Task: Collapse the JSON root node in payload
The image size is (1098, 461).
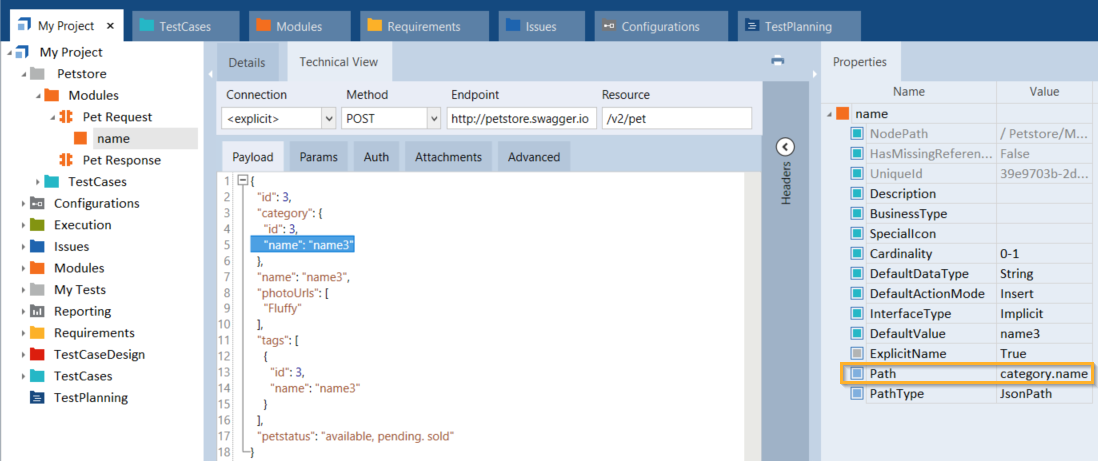Action: [242, 181]
